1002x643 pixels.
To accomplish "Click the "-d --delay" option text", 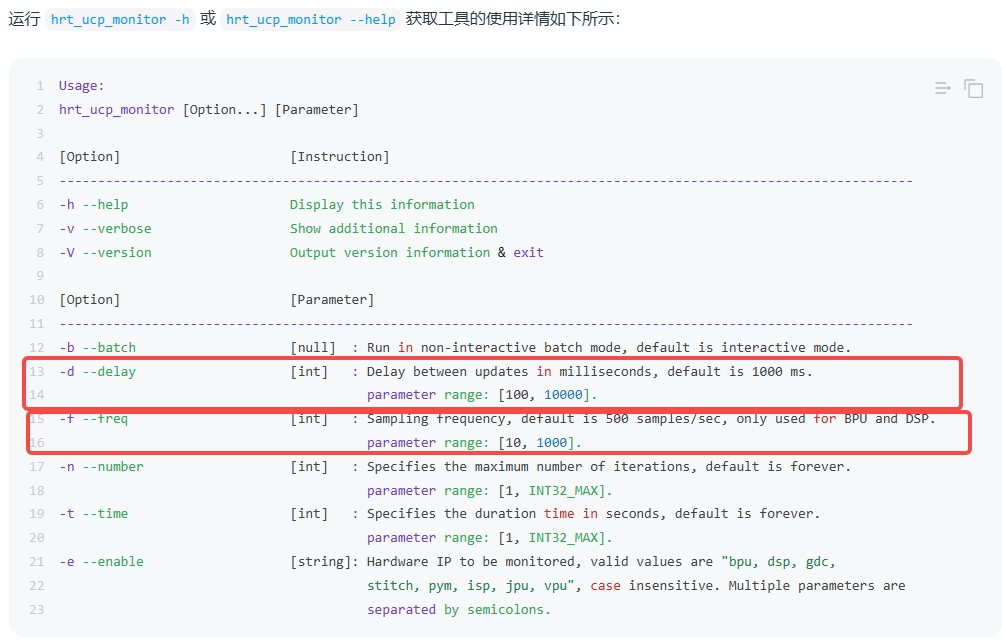I will 97,372.
